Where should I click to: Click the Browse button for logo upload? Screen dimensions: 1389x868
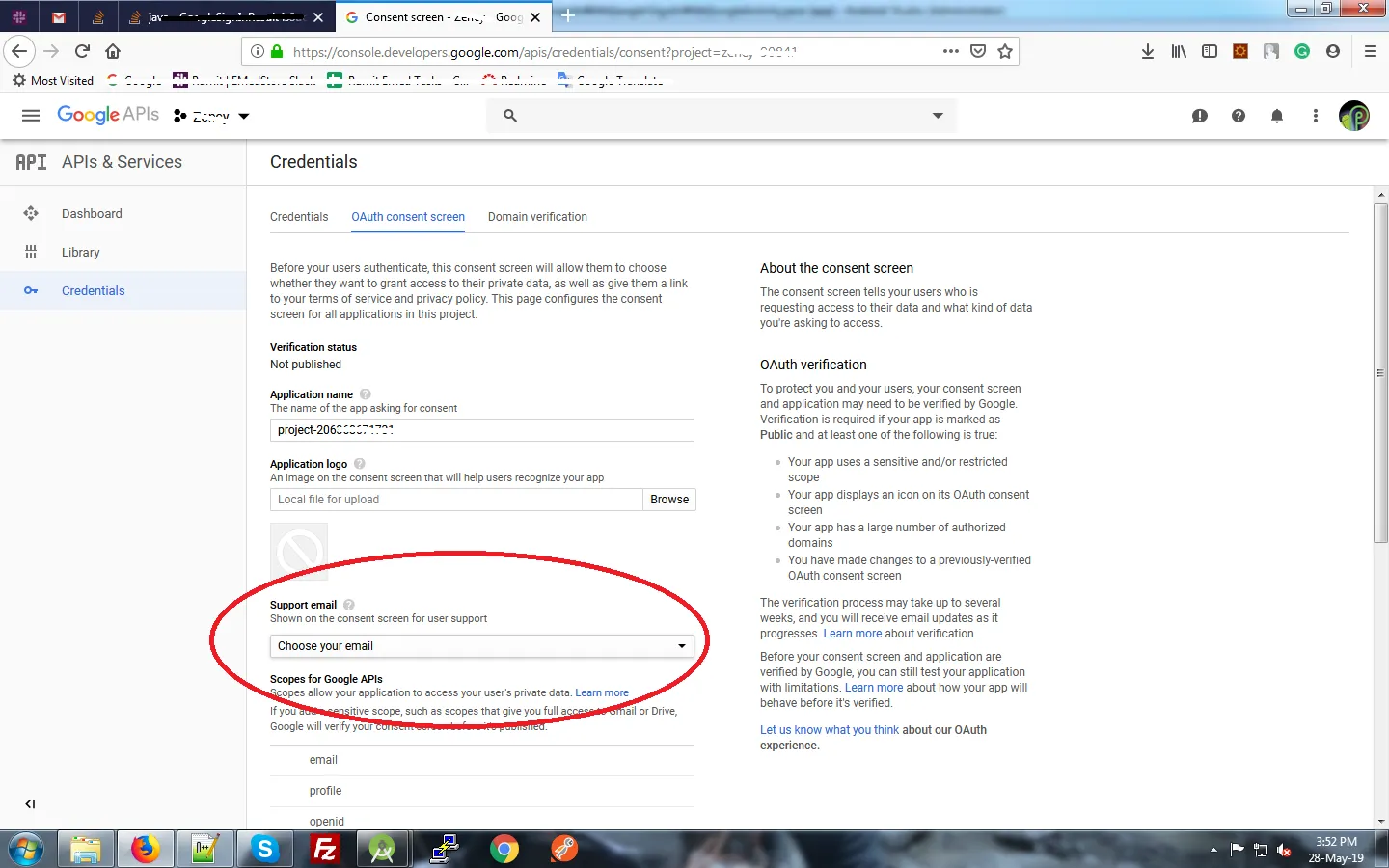[x=669, y=500]
